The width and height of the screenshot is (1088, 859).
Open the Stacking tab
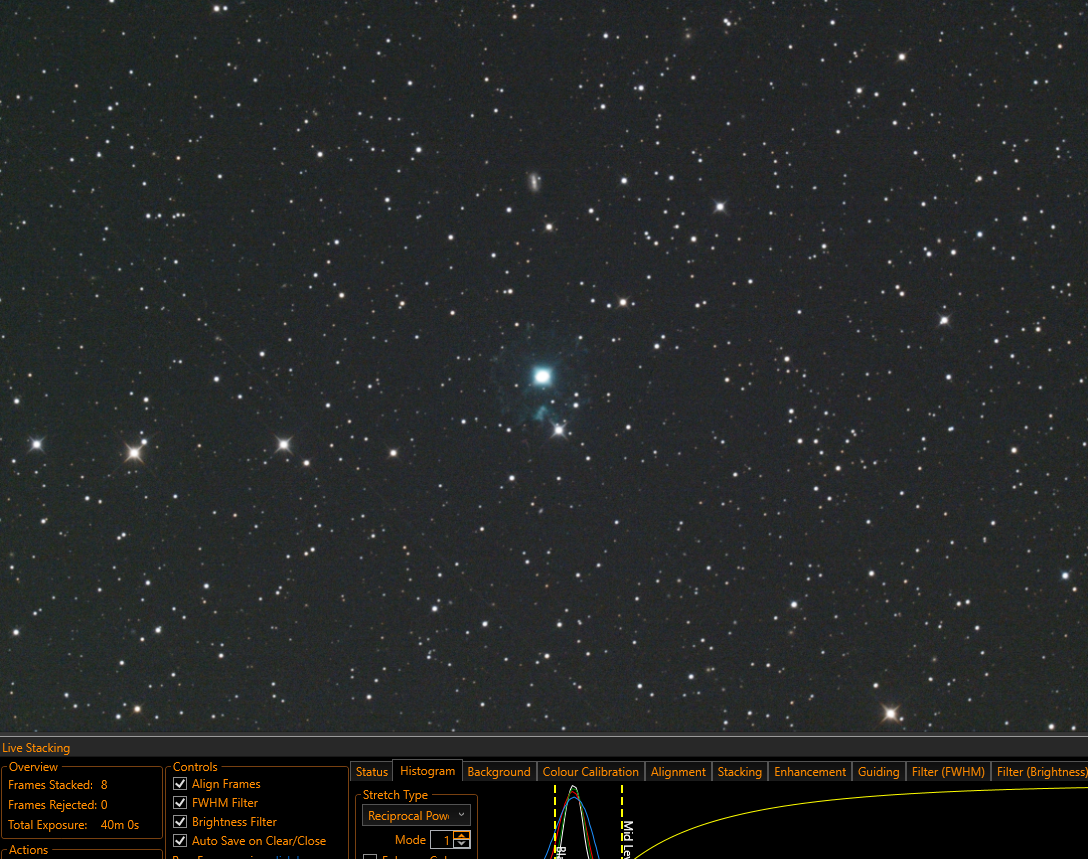740,772
